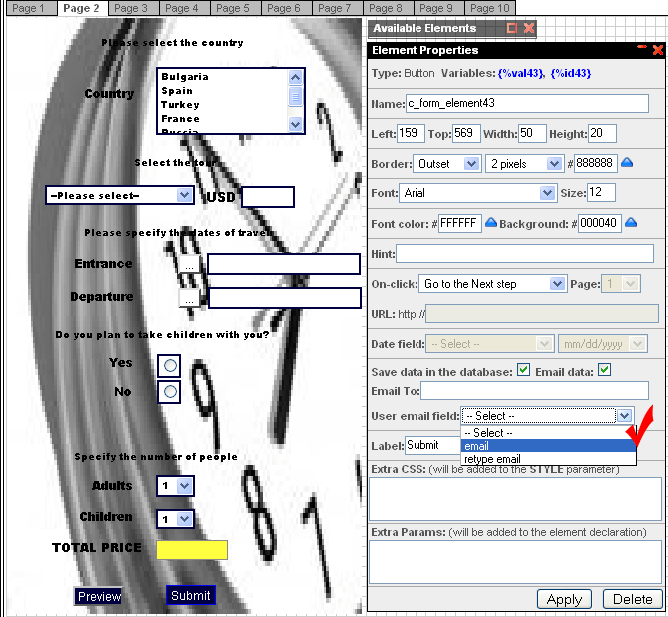Viewport: 668px width, 617px height.
Task: Switch to the Page 4 tab
Action: (x=184, y=9)
